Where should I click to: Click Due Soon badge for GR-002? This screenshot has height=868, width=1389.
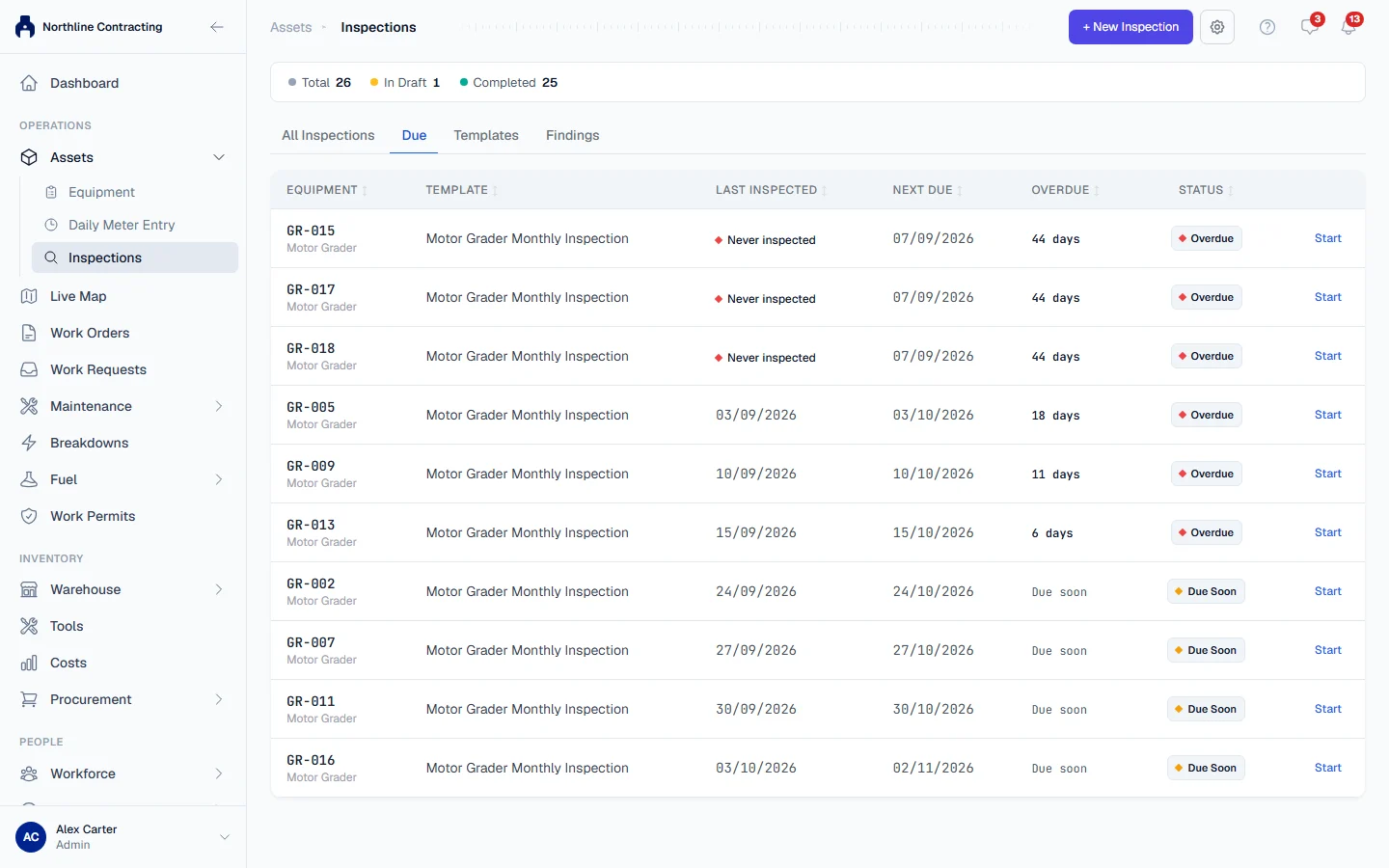coord(1206,591)
